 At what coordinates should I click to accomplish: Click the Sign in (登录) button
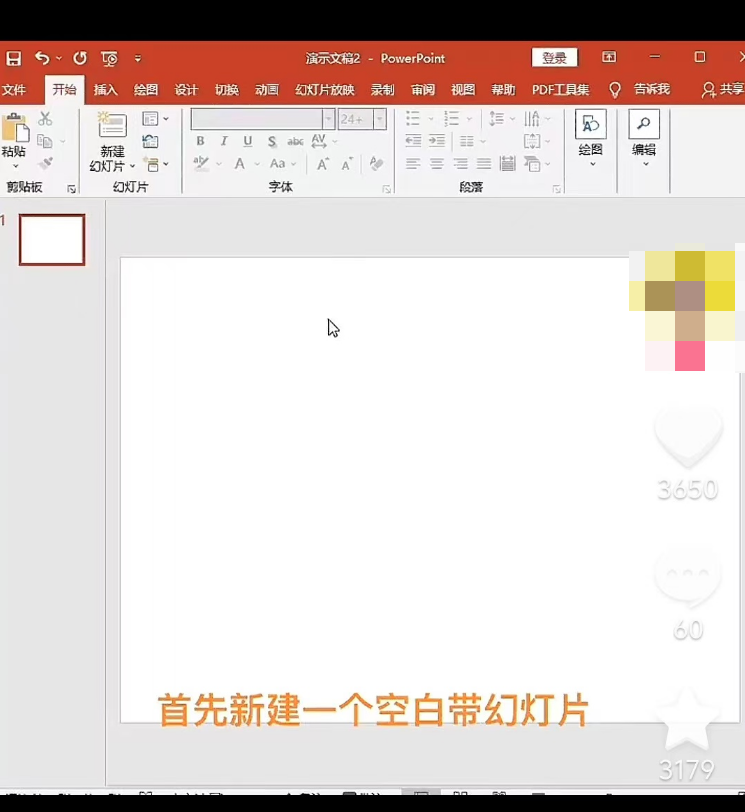tap(555, 58)
